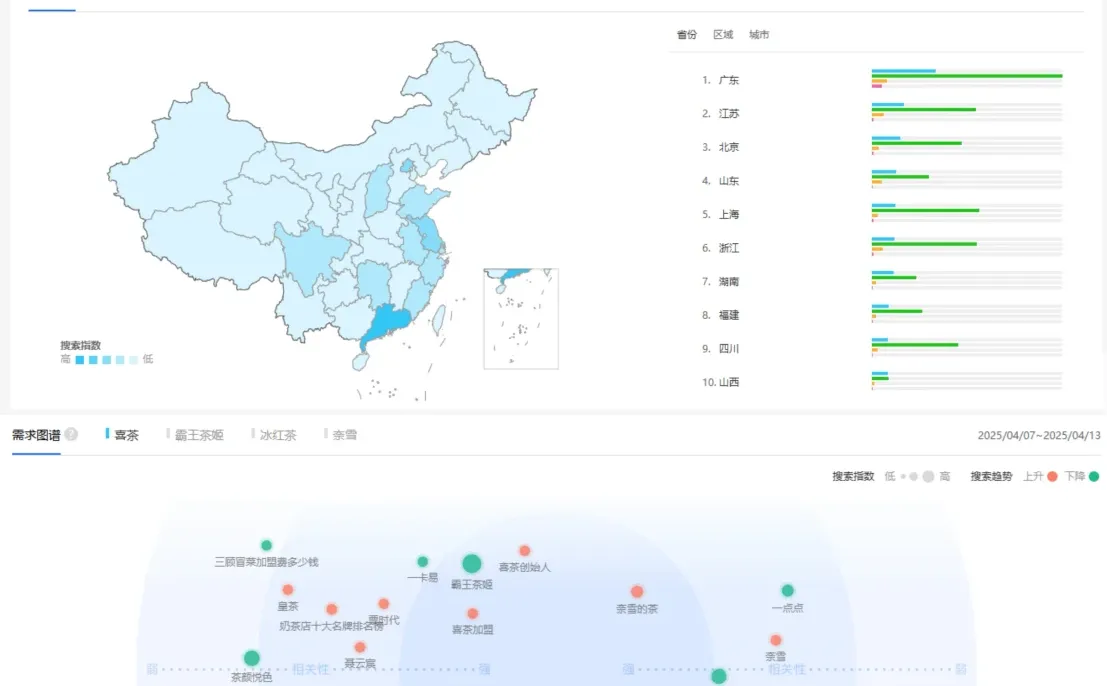Switch to the 城市 tab
The image size is (1107, 686).
[x=759, y=35]
